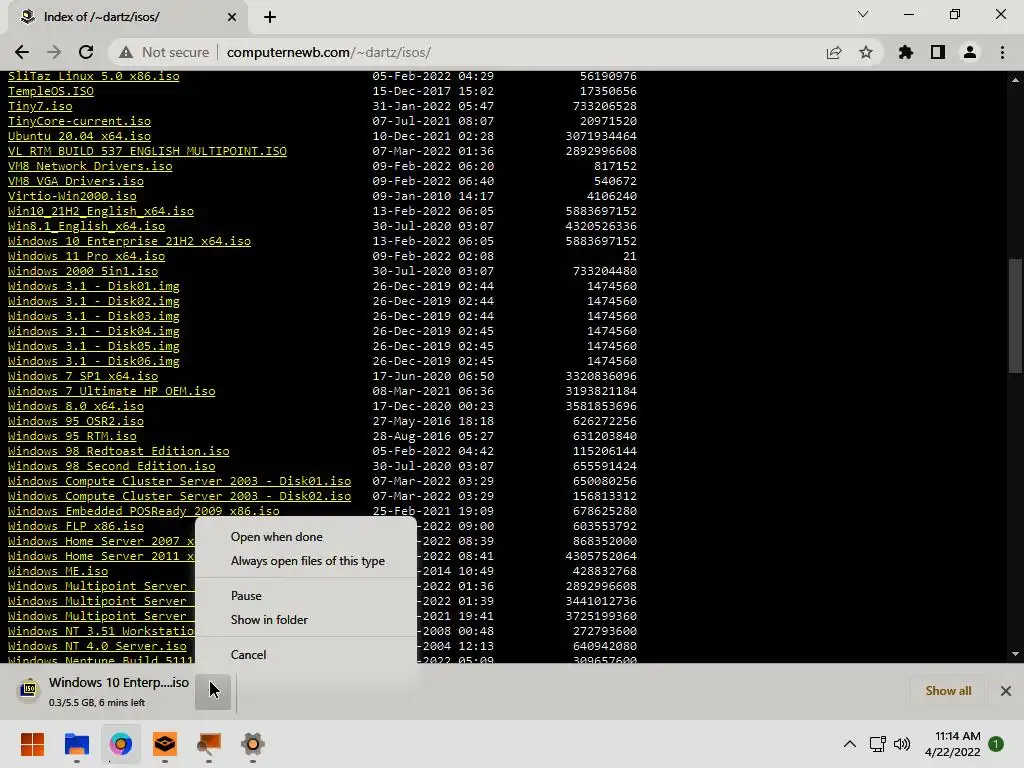
Task: Close the downloads bar
Action: point(1006,691)
